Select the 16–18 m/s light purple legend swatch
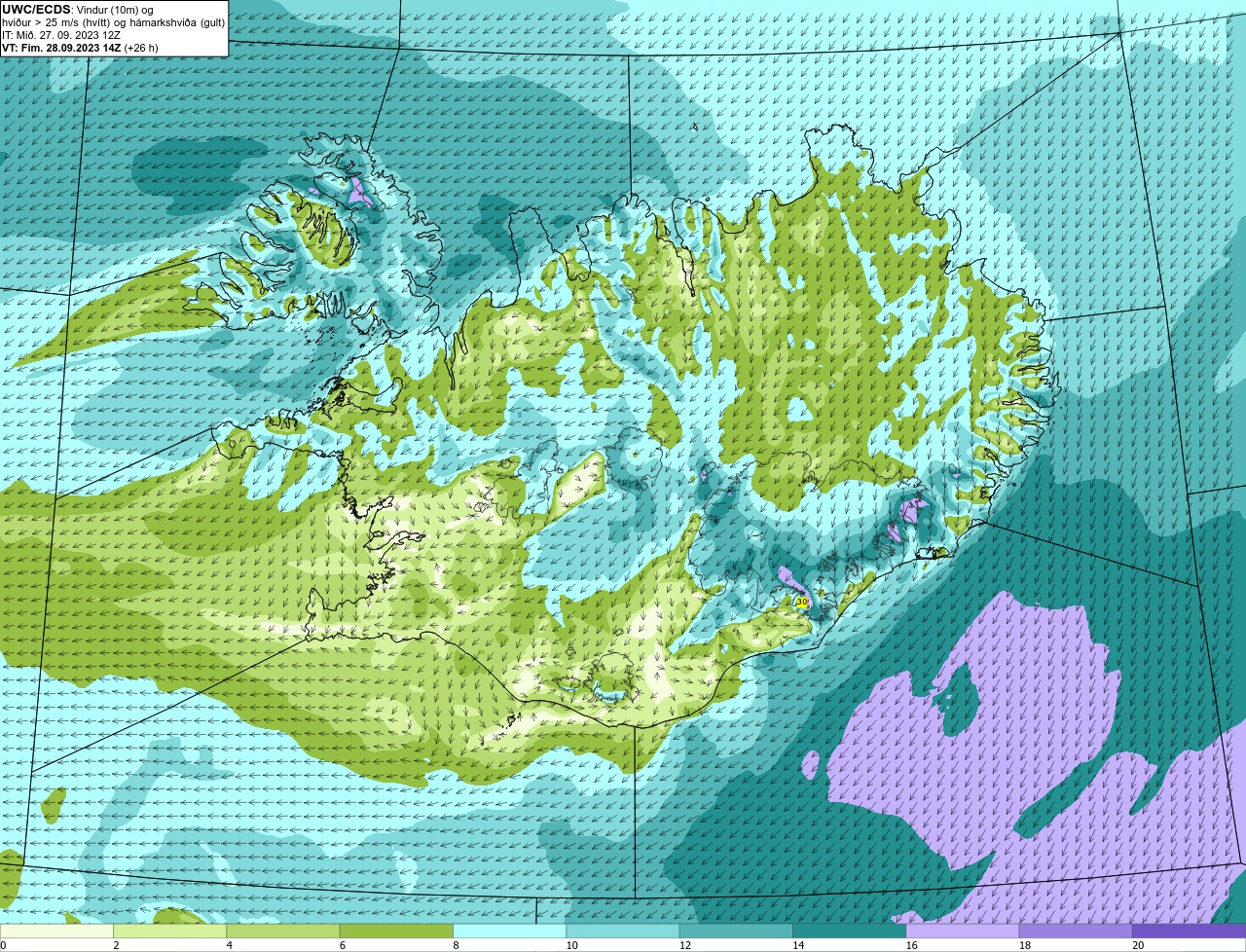The width and height of the screenshot is (1246, 952). tap(963, 931)
